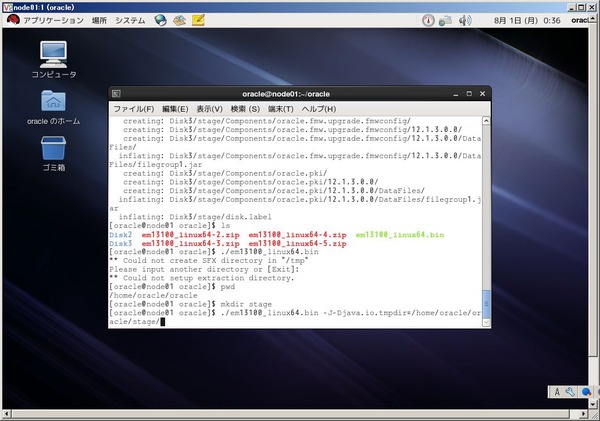600x421 pixels.
Task: Click the update notifier clock icon
Action: 428,20
